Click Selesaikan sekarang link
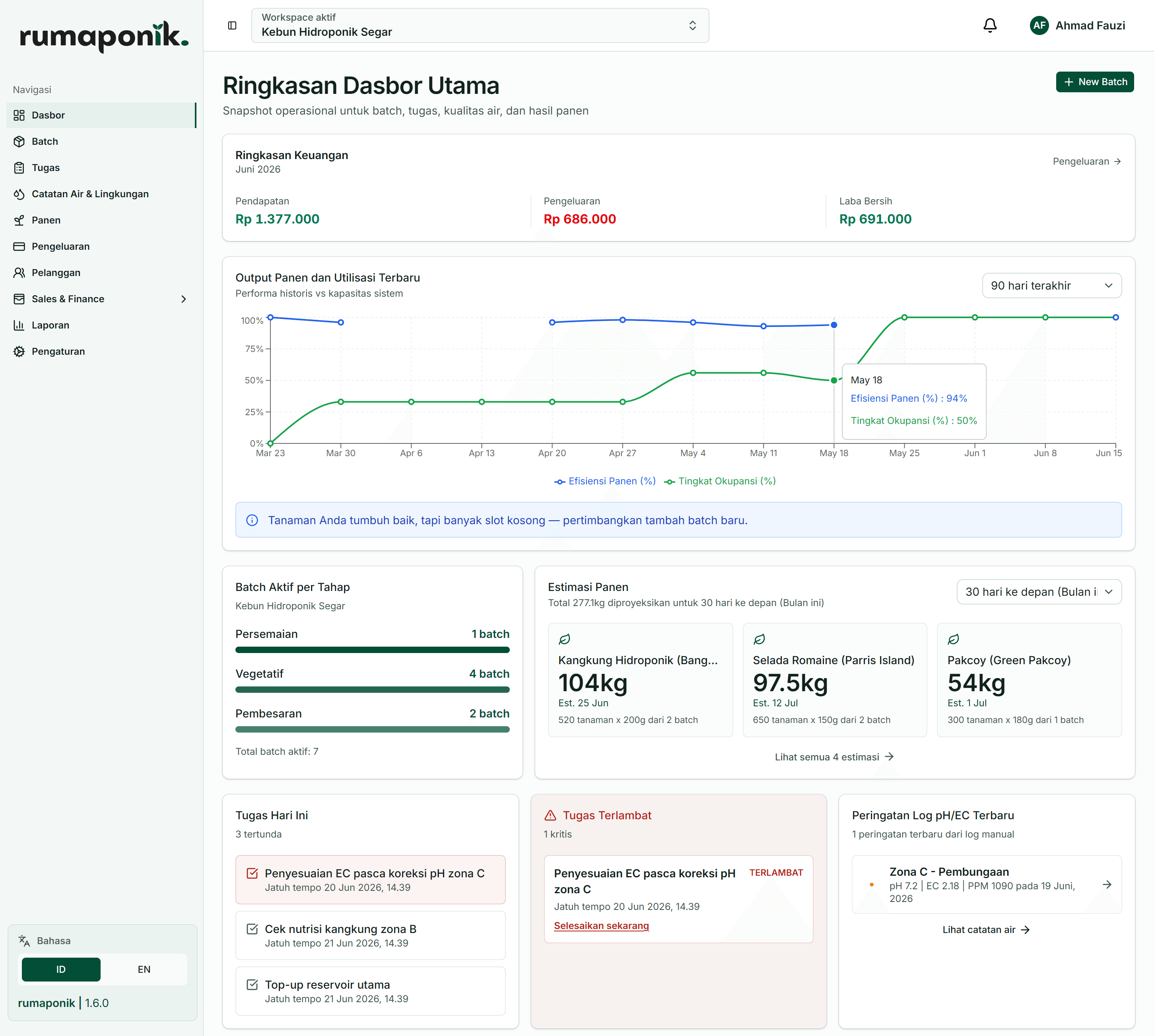Viewport: 1154px width, 1036px height. [601, 926]
